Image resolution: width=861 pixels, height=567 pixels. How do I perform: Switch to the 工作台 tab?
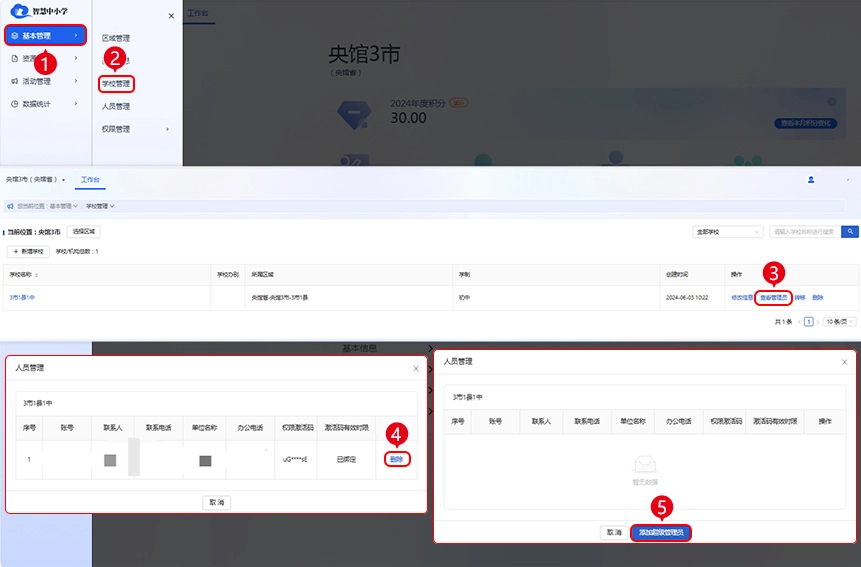pos(90,180)
